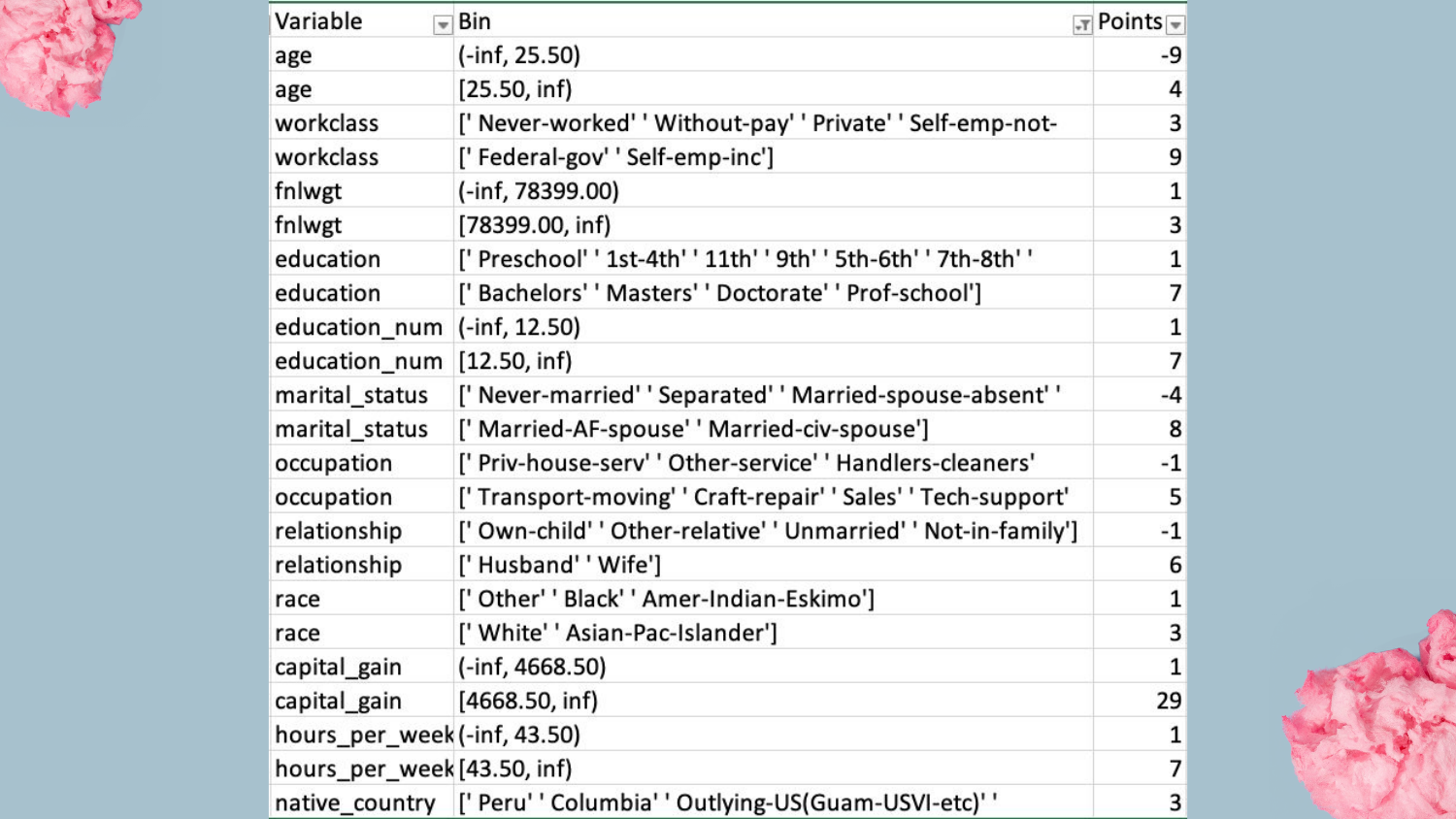Click the Points header label
Screen dimensions: 1456x819
click(x=1129, y=21)
